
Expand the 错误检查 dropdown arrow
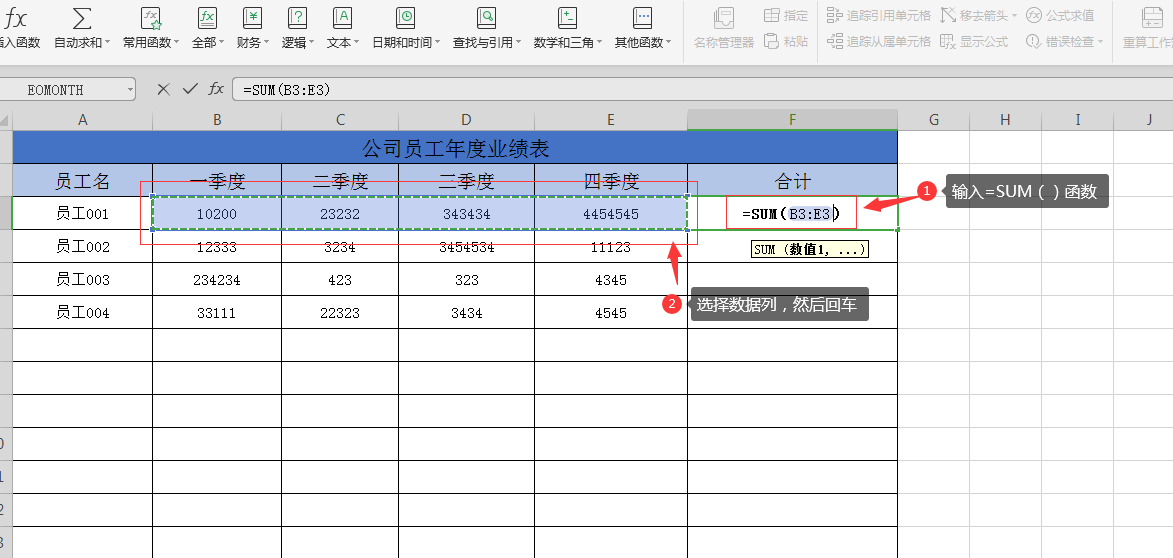point(1100,43)
